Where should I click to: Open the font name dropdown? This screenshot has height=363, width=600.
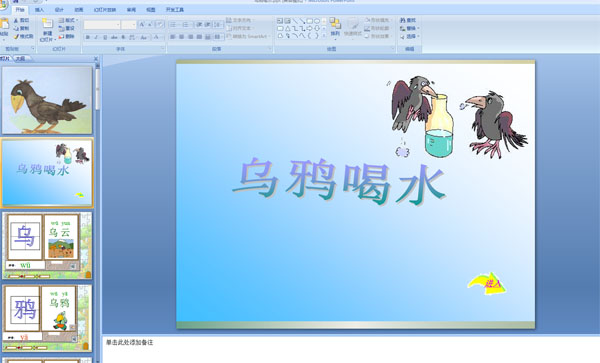pos(118,25)
